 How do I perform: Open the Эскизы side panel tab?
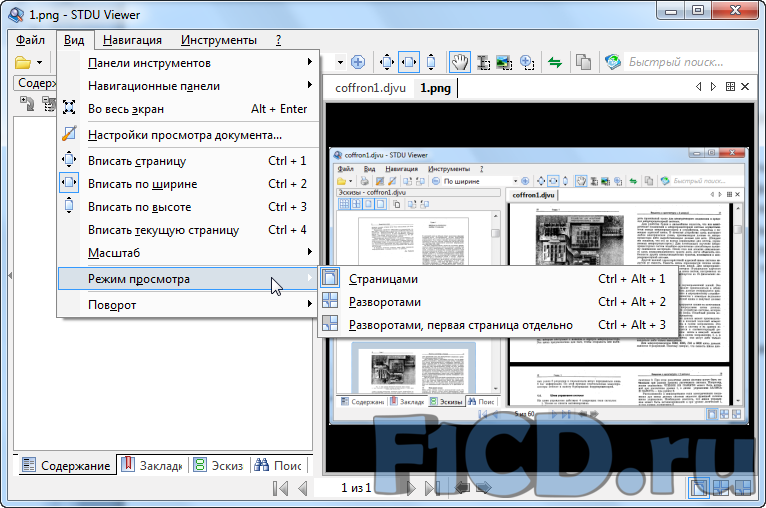[x=218, y=465]
